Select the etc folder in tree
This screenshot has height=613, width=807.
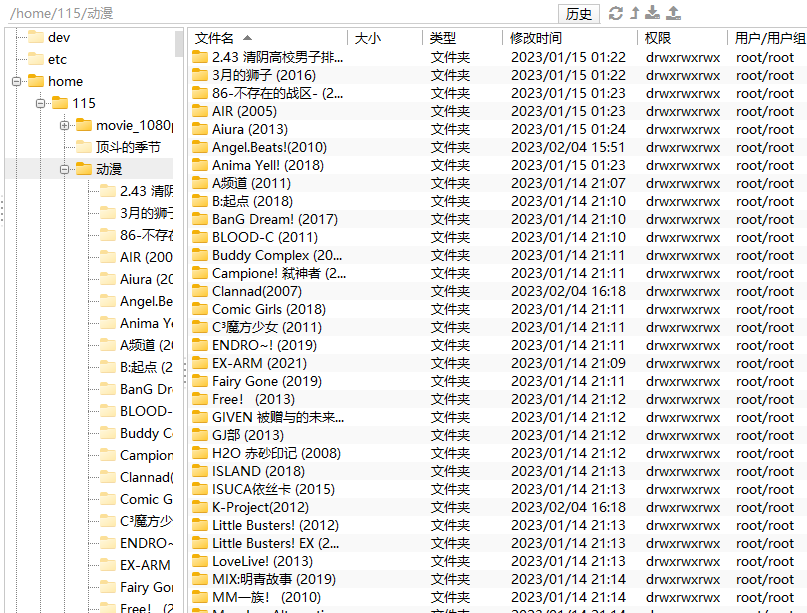pos(57,60)
